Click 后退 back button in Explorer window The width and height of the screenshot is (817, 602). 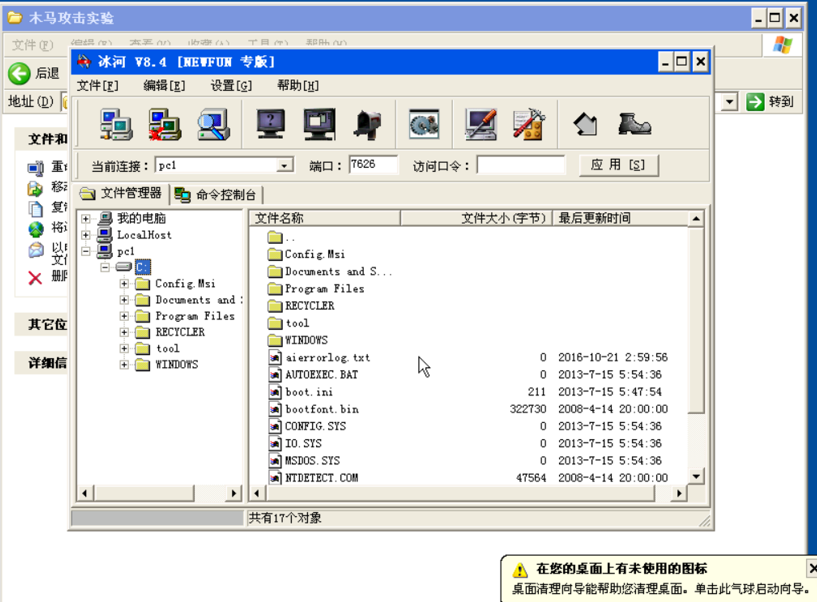point(34,73)
